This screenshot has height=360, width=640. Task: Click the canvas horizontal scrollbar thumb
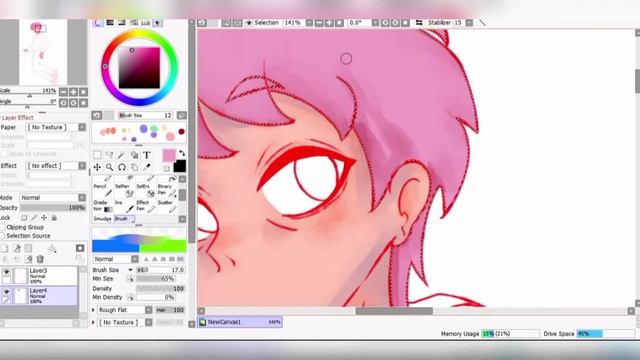(394, 311)
